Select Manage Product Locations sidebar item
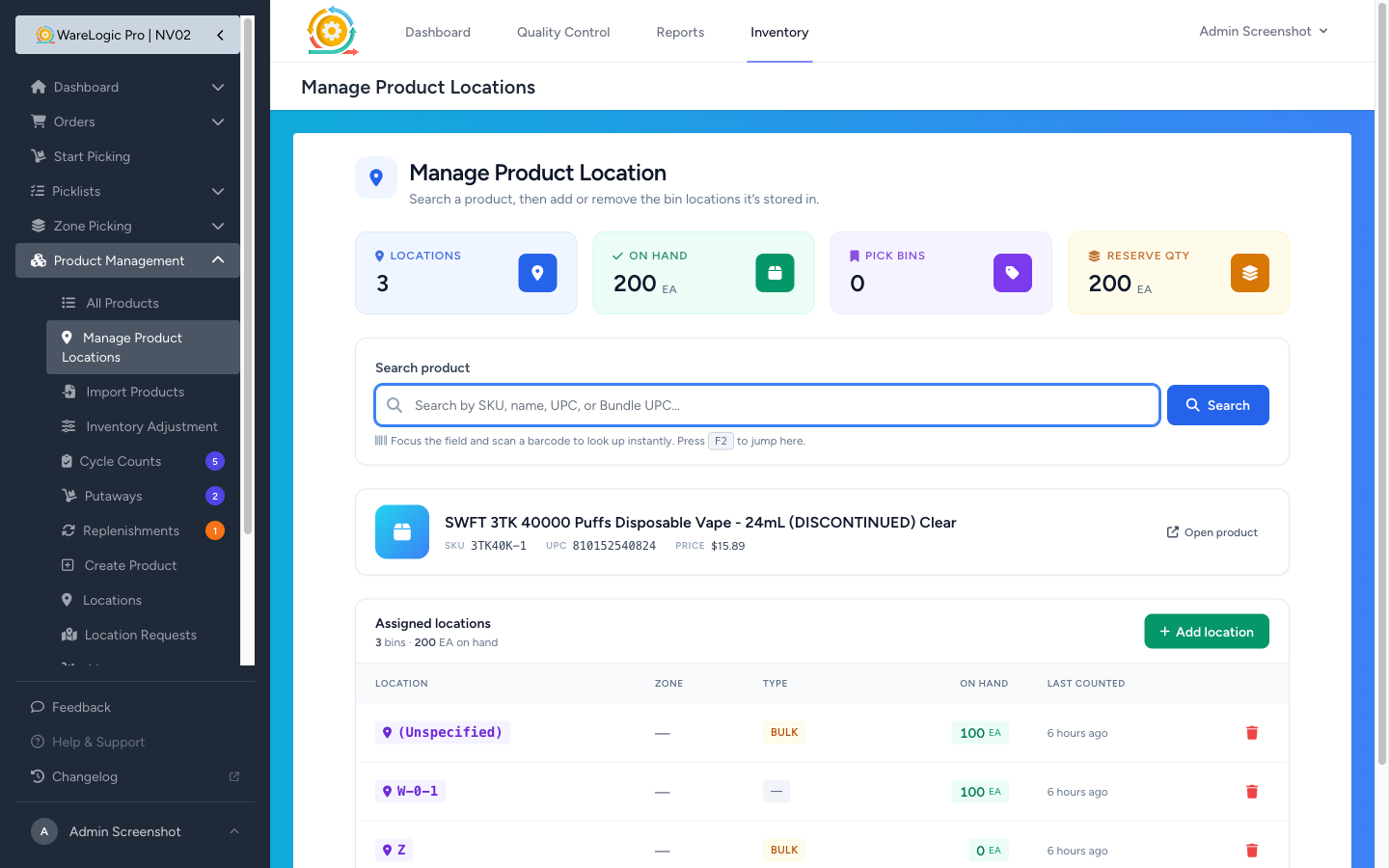1389x868 pixels. point(143,347)
